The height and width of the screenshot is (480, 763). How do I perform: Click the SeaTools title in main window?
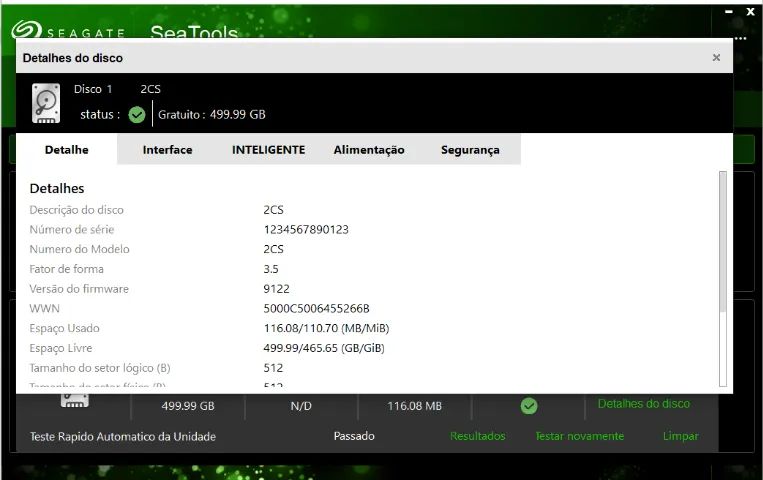point(194,31)
